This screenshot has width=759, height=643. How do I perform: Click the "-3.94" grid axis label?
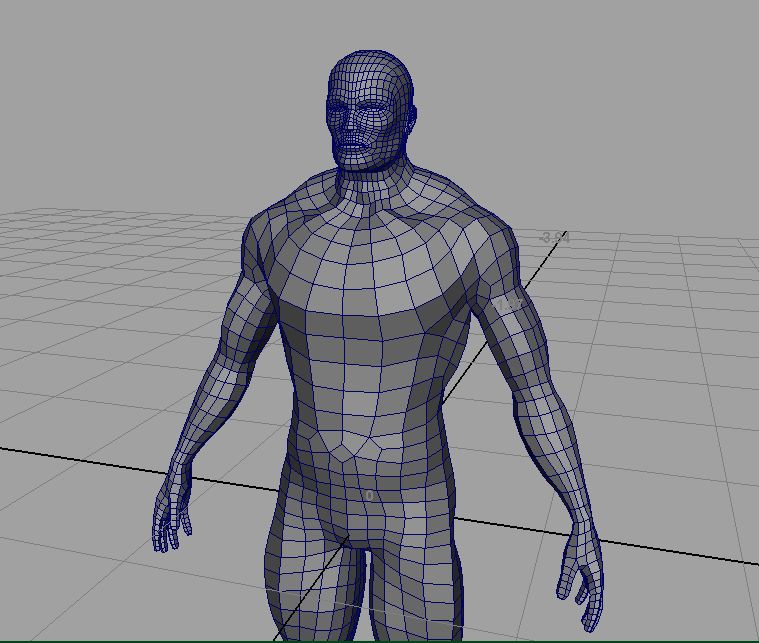tap(555, 238)
